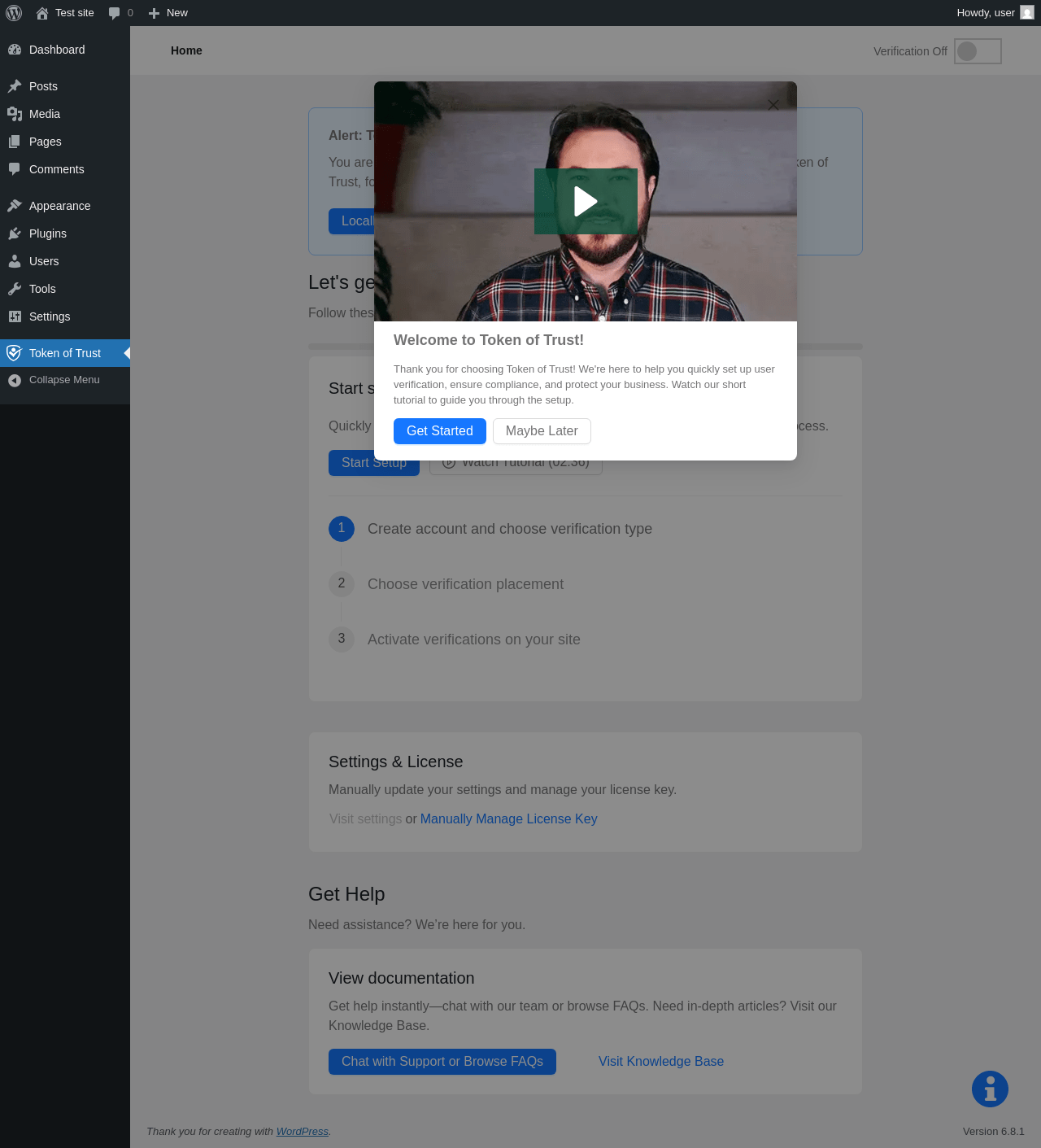Go to the Posts menu

(x=43, y=86)
